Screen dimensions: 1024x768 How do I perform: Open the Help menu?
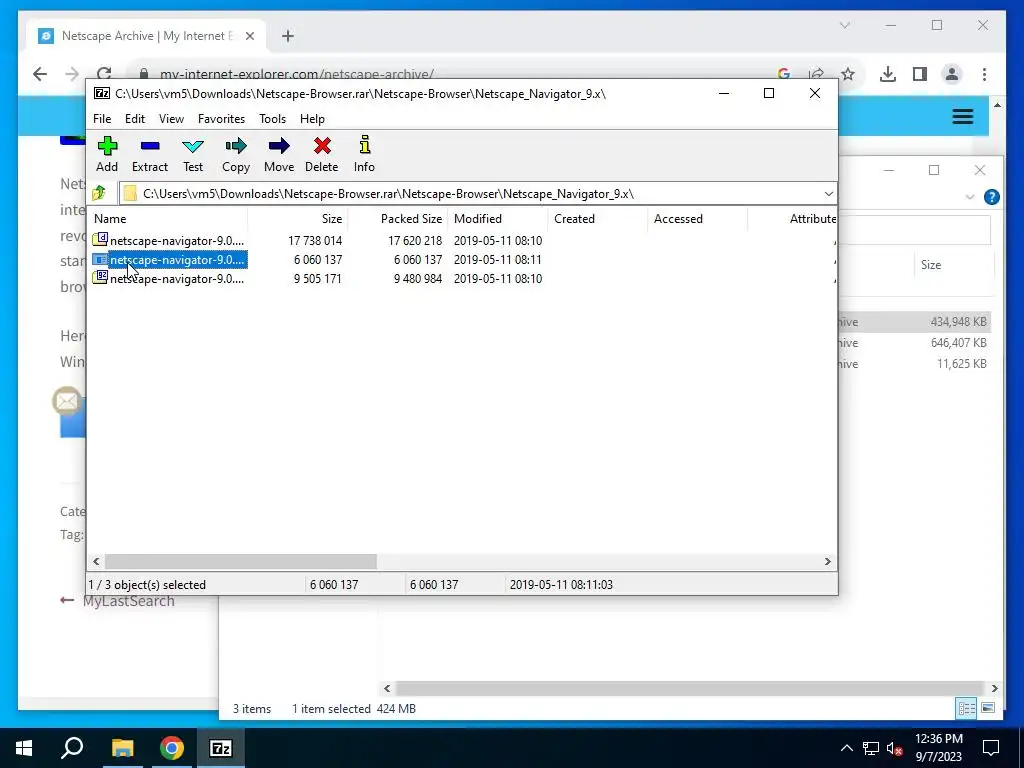312,118
